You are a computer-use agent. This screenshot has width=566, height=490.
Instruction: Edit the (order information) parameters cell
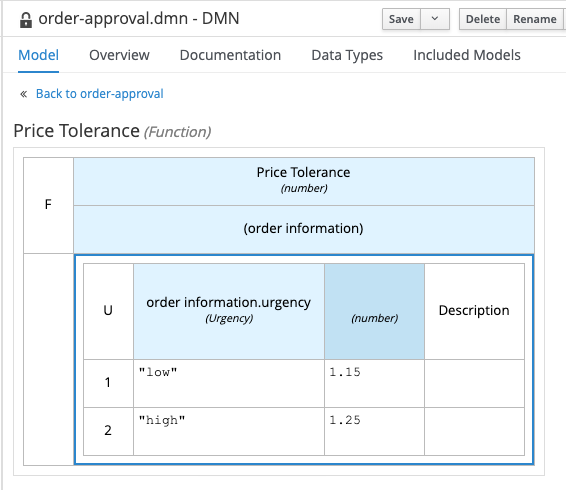pos(304,229)
